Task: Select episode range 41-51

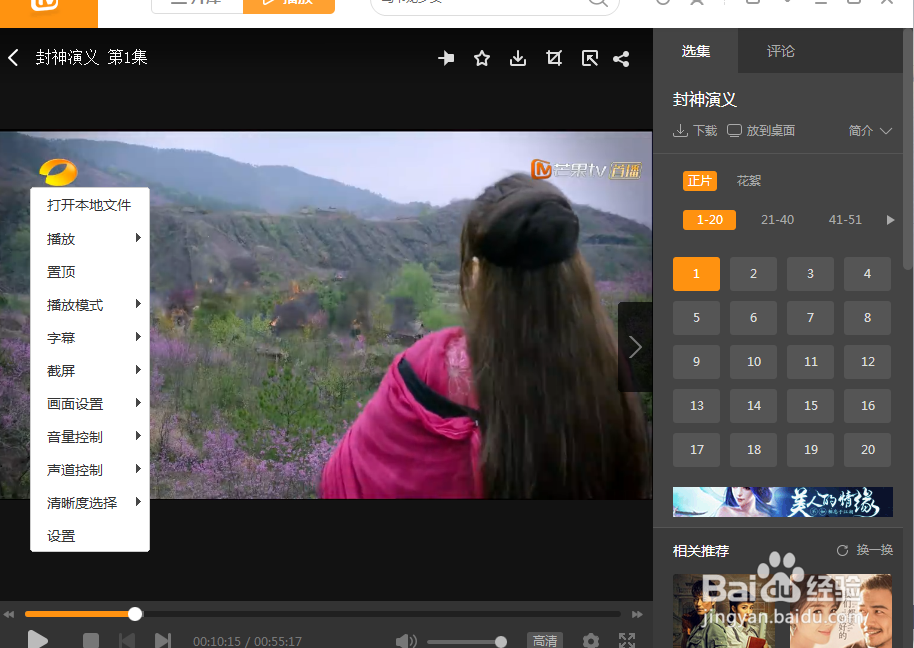Action: (x=845, y=220)
